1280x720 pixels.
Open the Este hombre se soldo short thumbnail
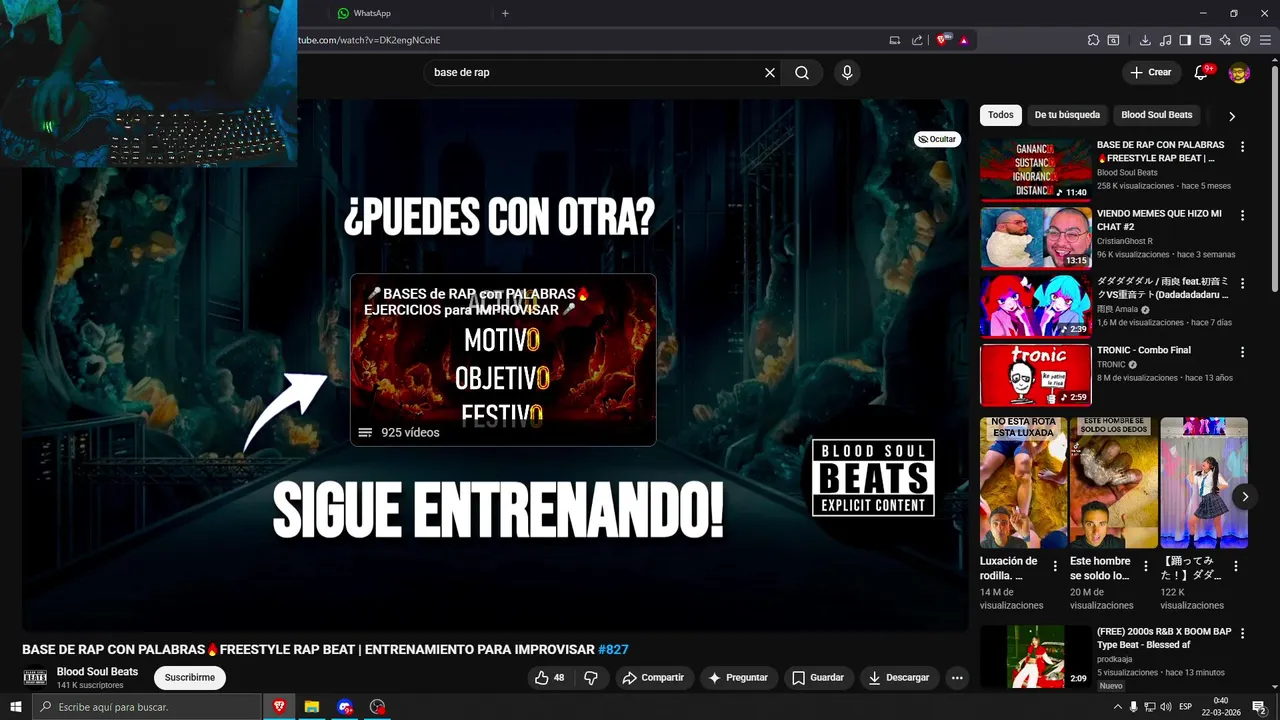pyautogui.click(x=1114, y=483)
